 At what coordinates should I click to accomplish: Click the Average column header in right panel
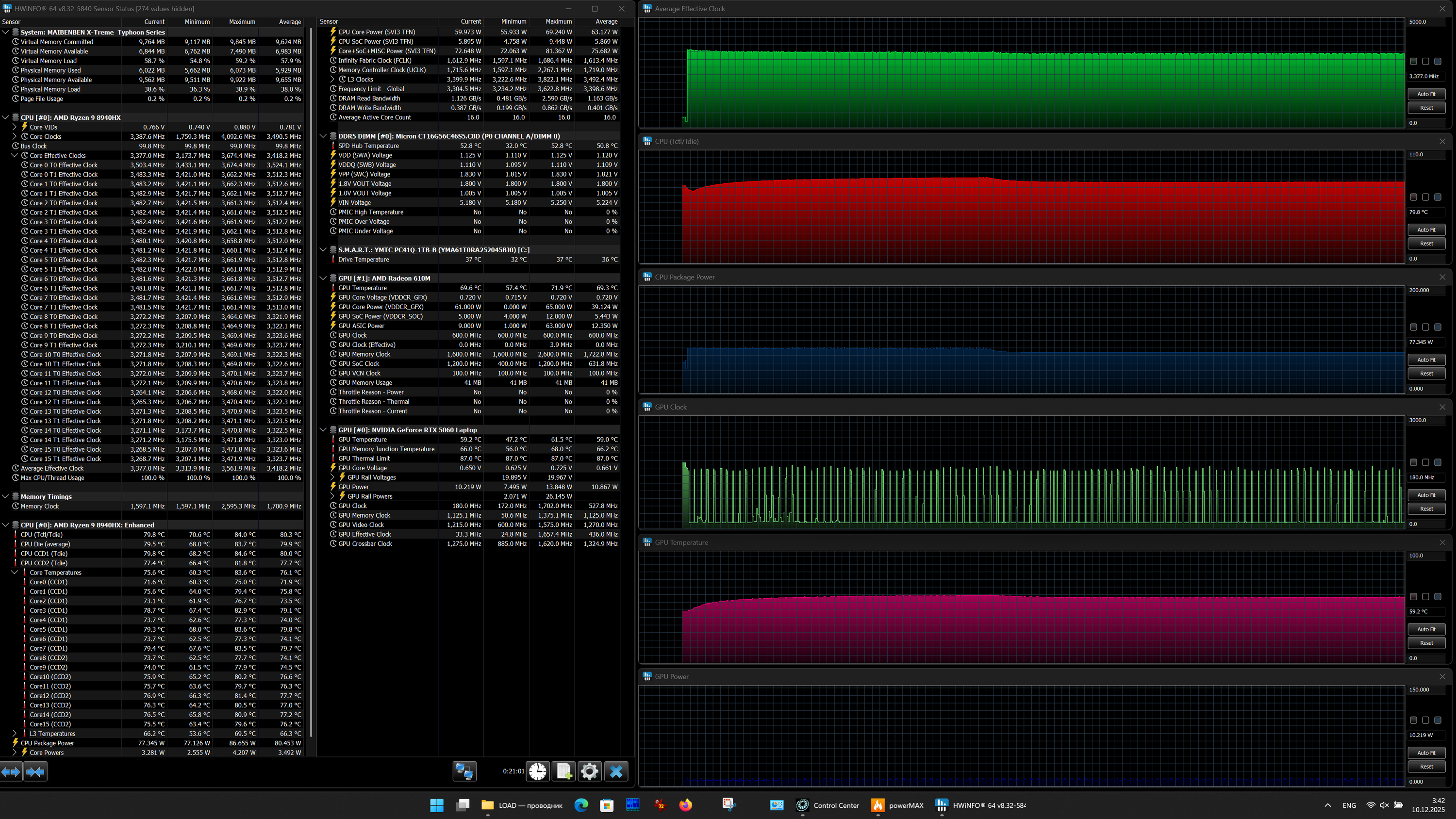click(x=606, y=21)
